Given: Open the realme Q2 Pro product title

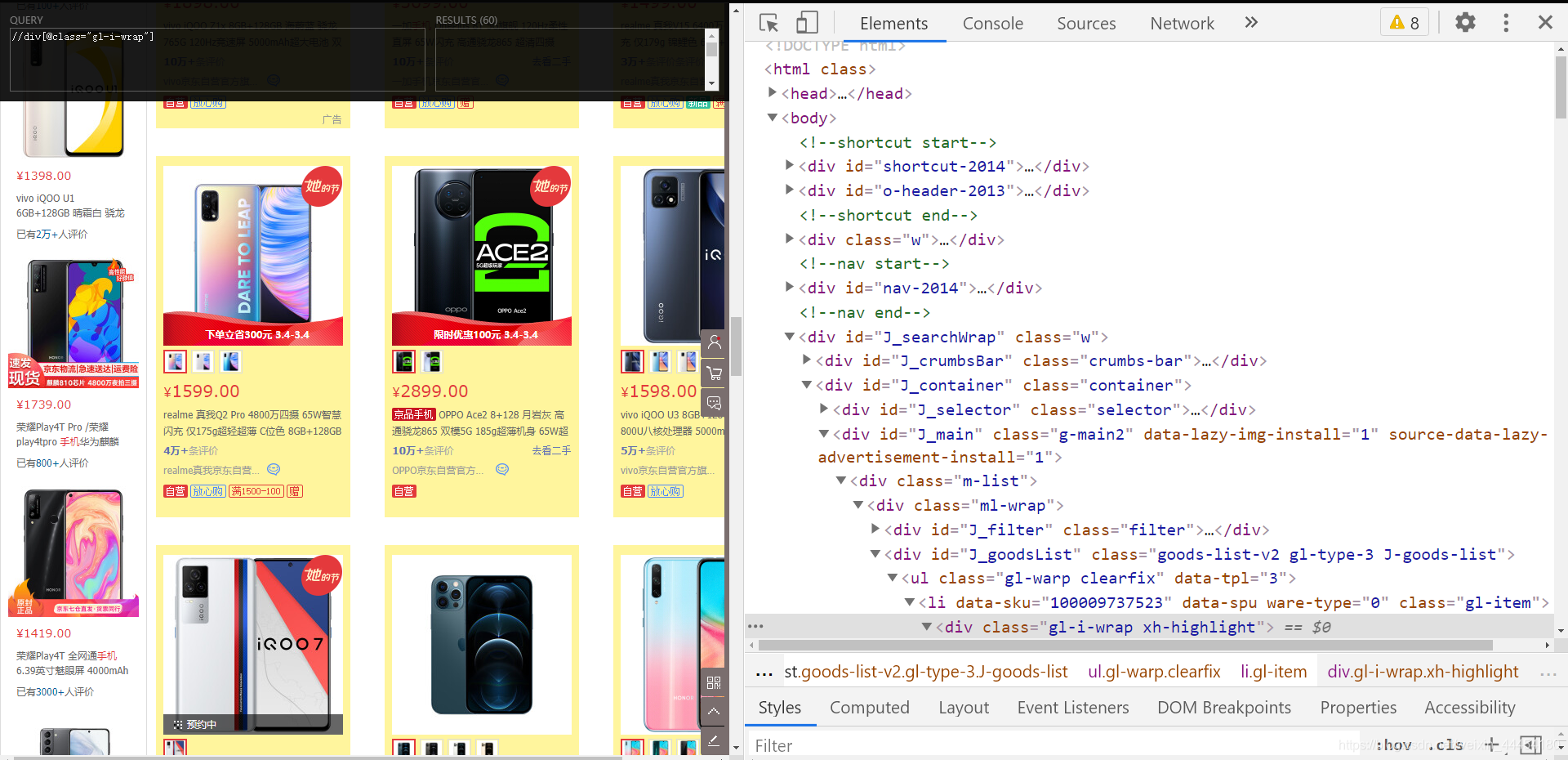Looking at the screenshot, I should tap(252, 422).
